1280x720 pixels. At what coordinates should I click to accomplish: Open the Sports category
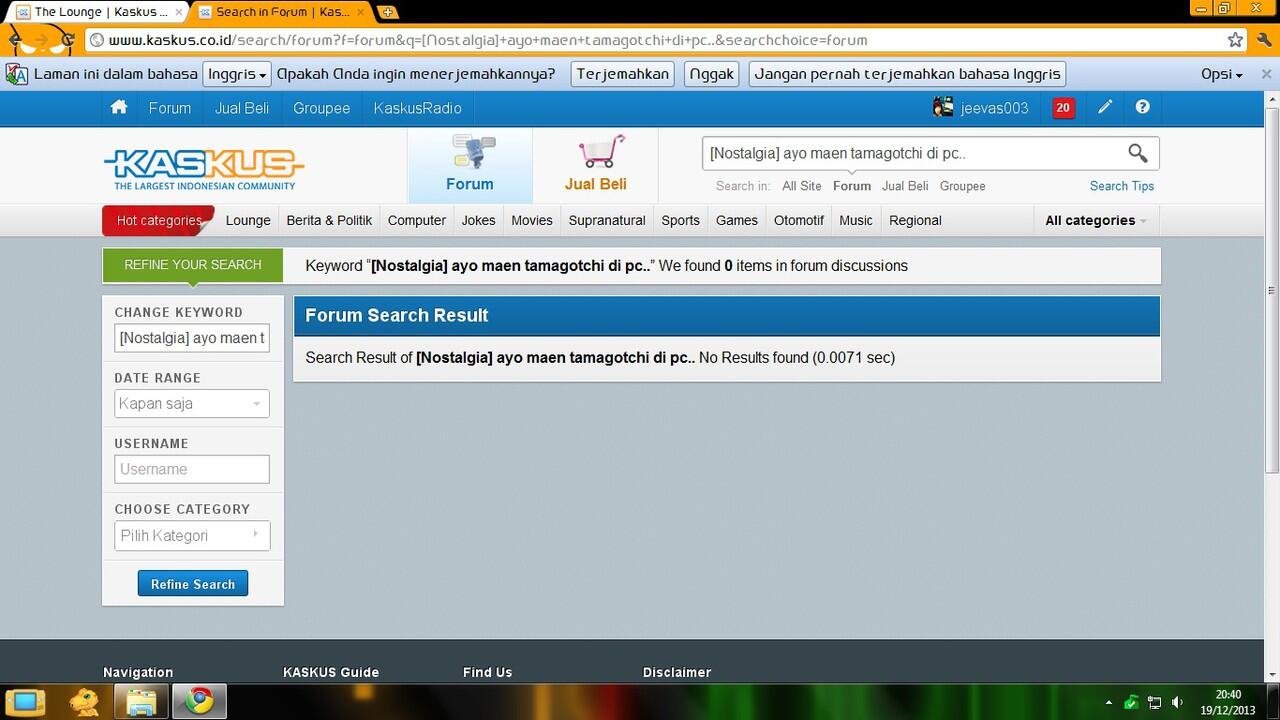pos(681,220)
